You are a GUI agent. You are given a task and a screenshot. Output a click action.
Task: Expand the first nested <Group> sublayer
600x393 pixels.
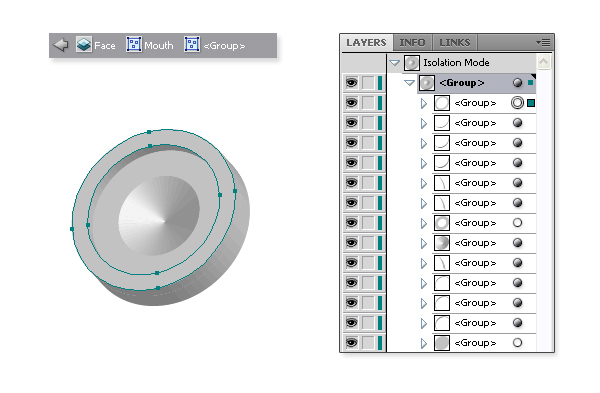click(424, 103)
